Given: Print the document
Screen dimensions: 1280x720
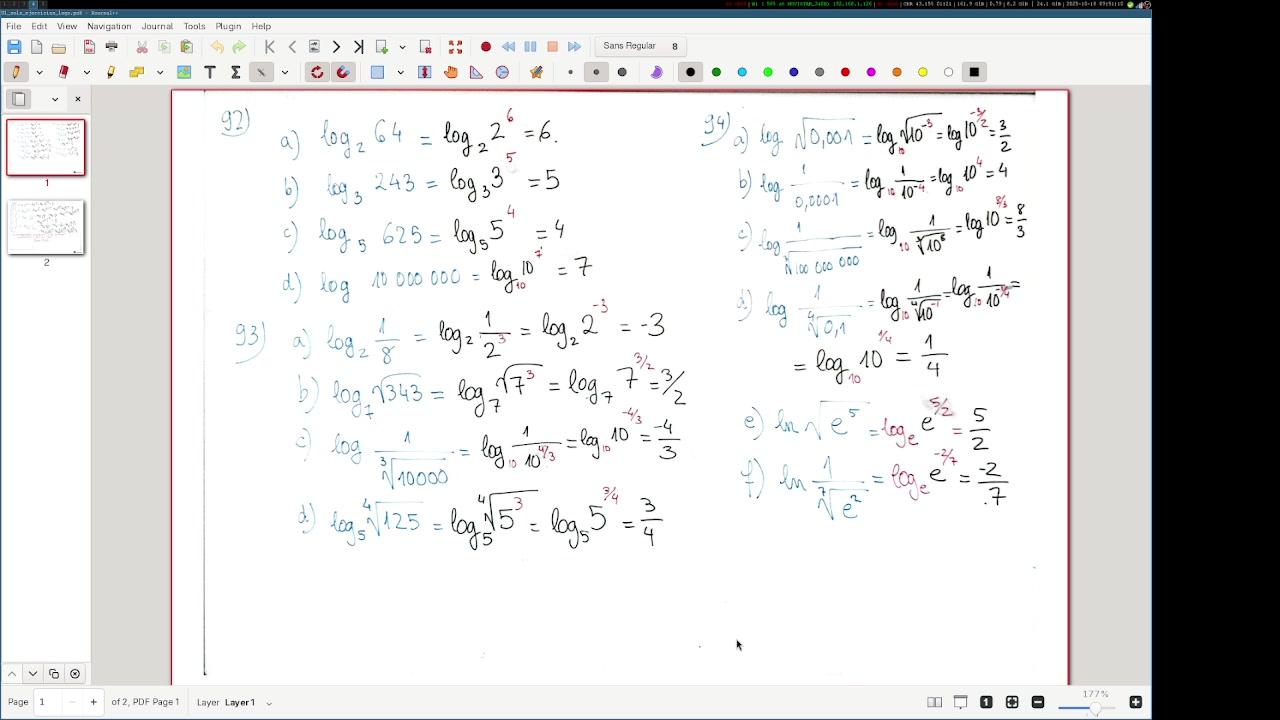Looking at the screenshot, I should coord(112,47).
